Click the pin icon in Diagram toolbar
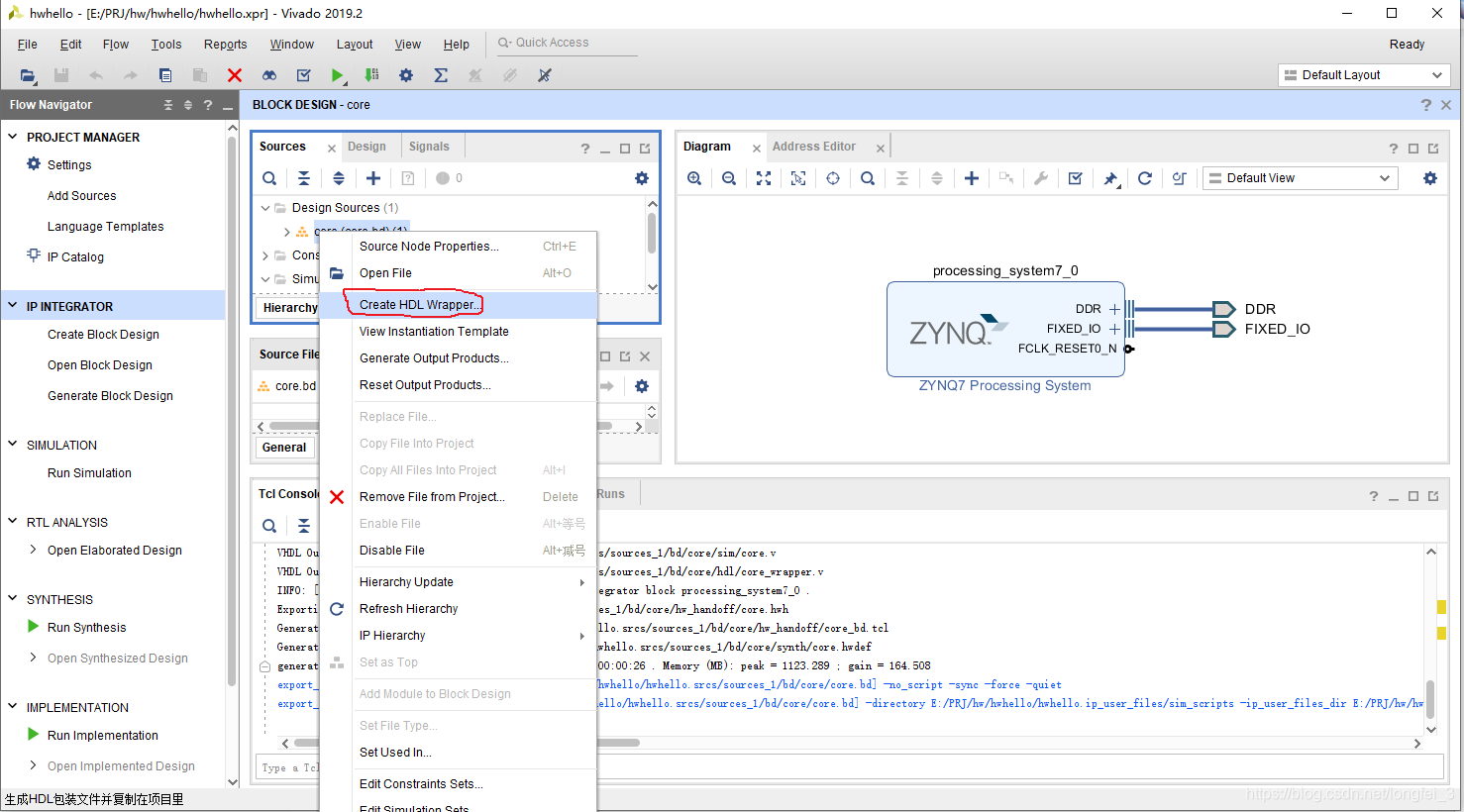The height and width of the screenshot is (812, 1464). pyautogui.click(x=1110, y=178)
